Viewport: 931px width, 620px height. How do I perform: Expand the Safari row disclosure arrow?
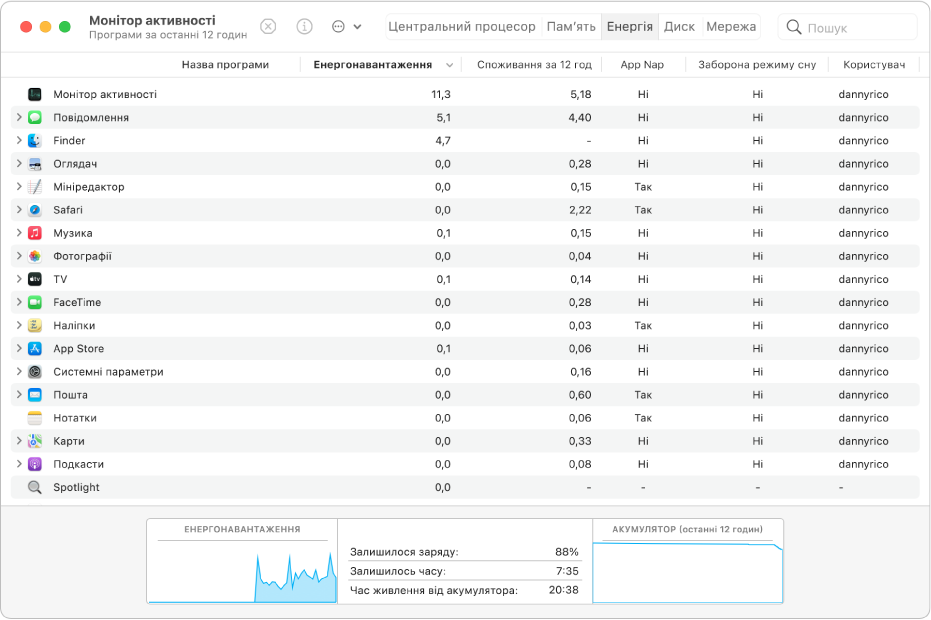18,210
